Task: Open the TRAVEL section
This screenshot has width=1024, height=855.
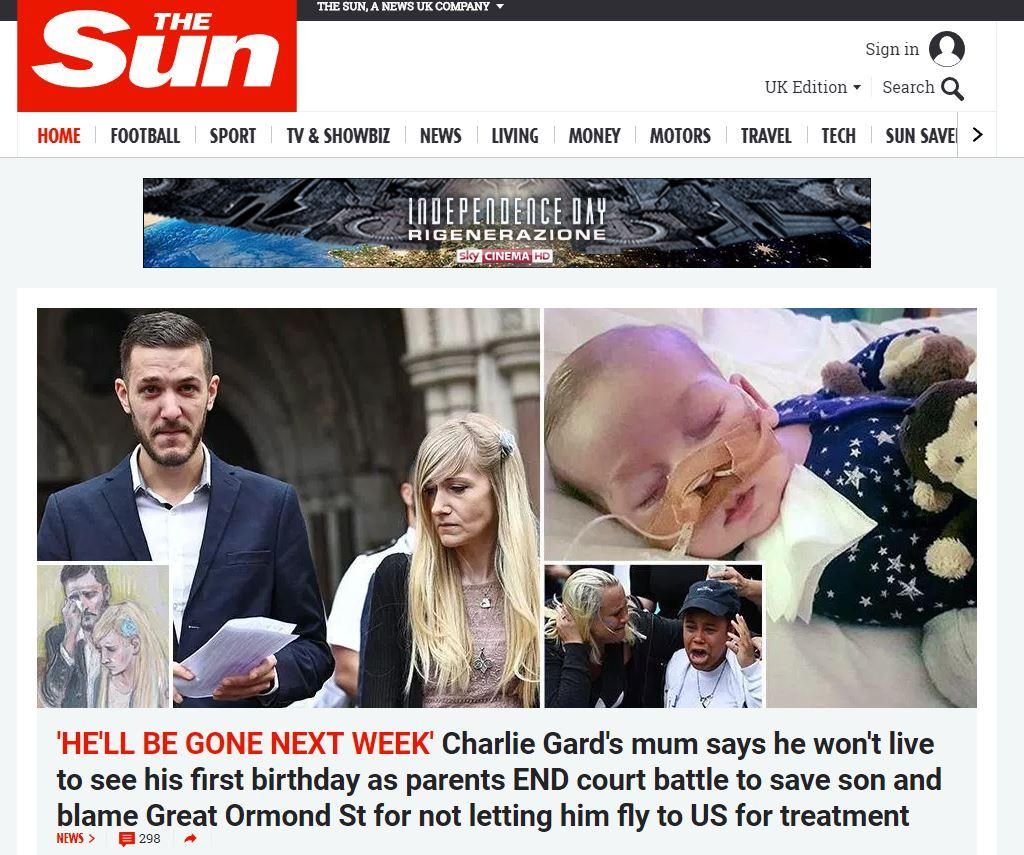Action: (x=766, y=136)
